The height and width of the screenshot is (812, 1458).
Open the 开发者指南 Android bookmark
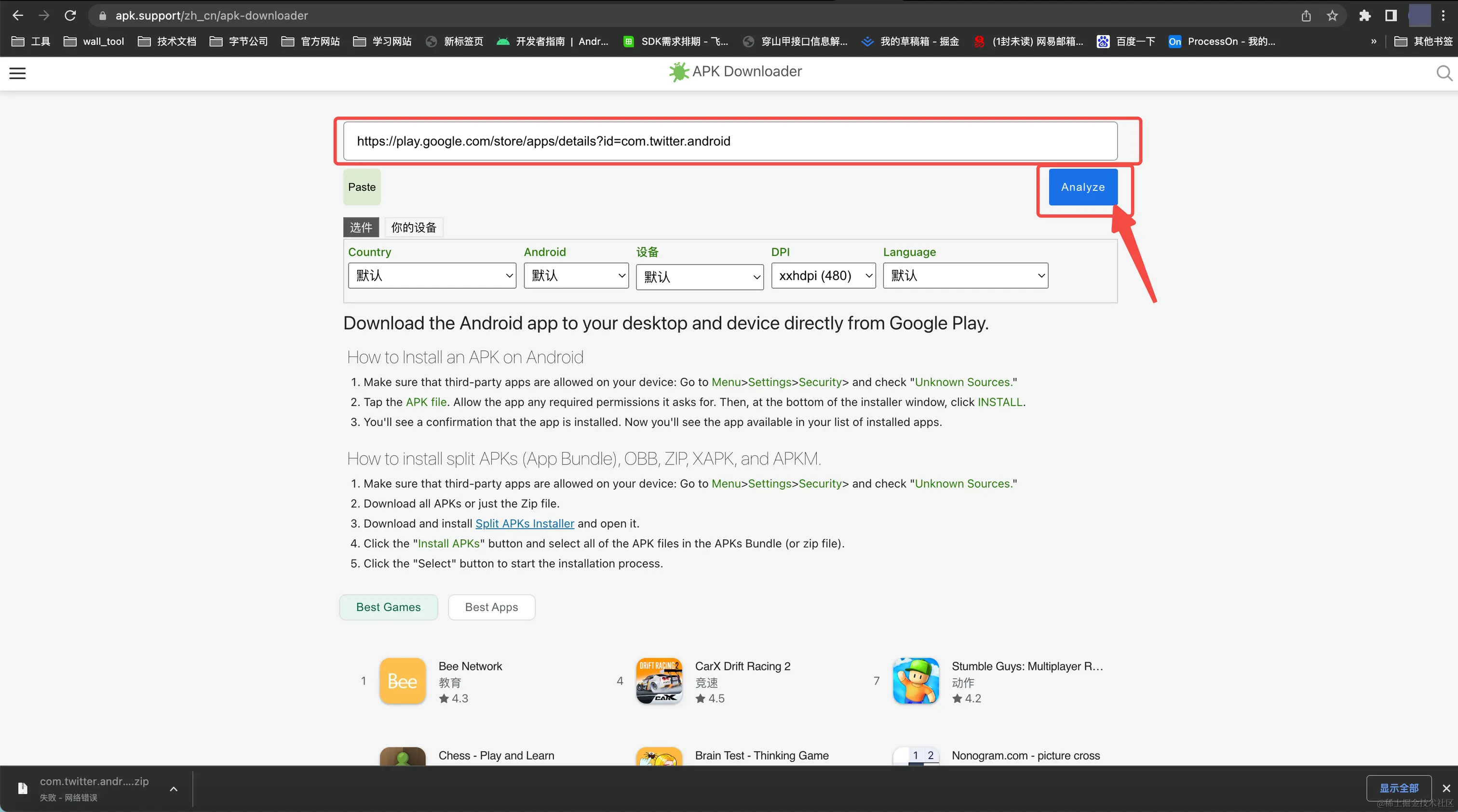553,41
